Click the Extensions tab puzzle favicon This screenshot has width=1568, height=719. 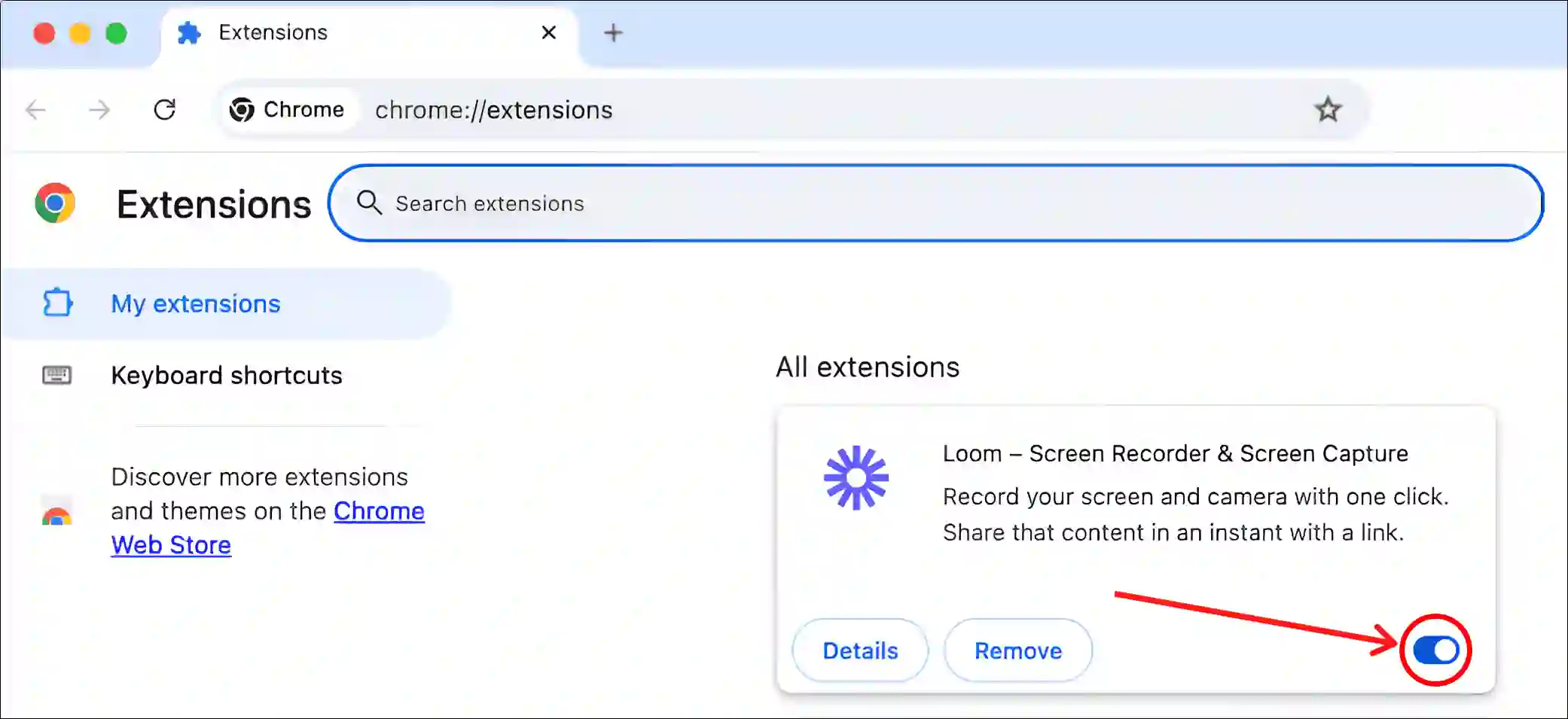(x=189, y=32)
